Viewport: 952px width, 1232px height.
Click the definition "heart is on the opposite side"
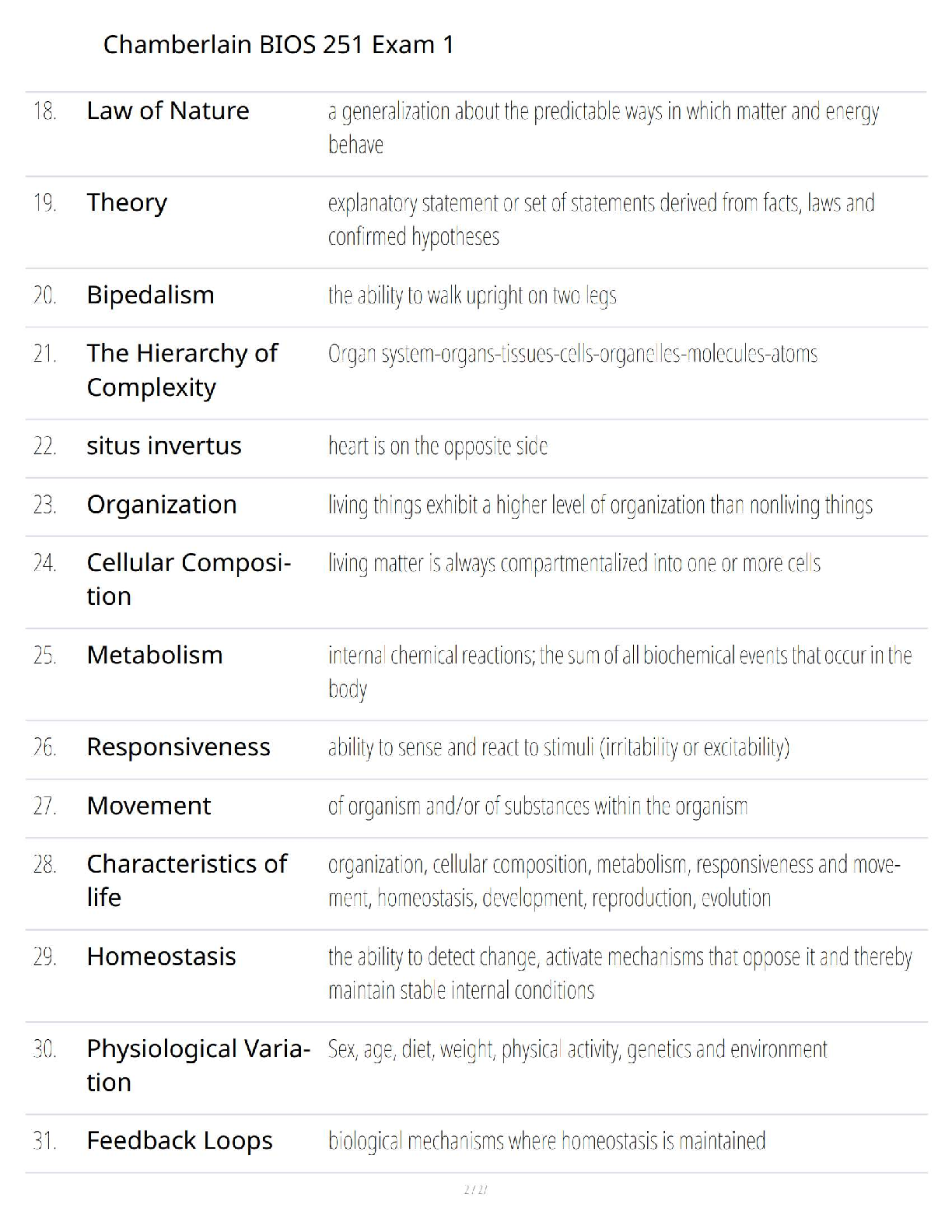(x=437, y=446)
